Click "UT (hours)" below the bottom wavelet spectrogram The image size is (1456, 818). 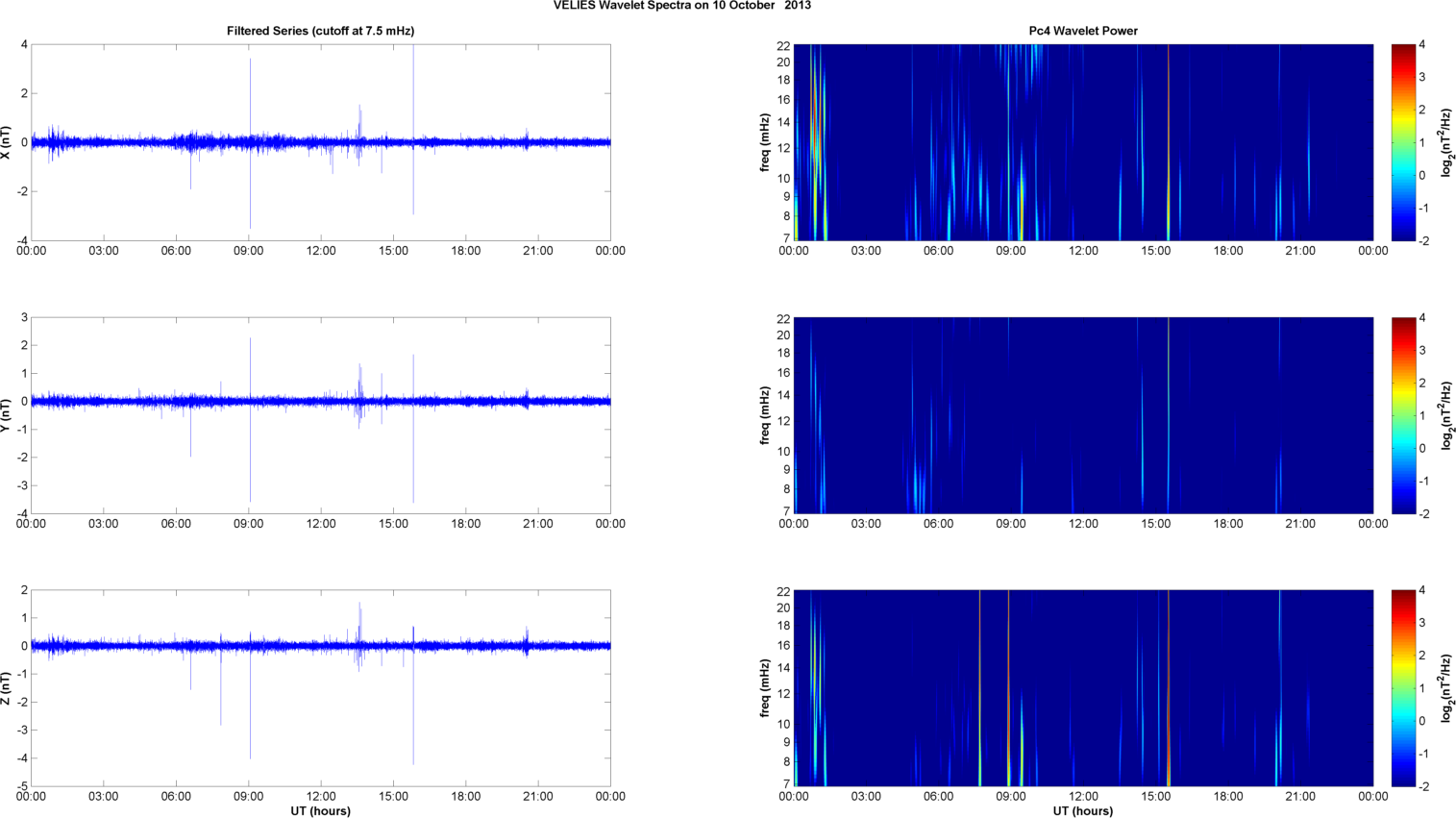1083,811
